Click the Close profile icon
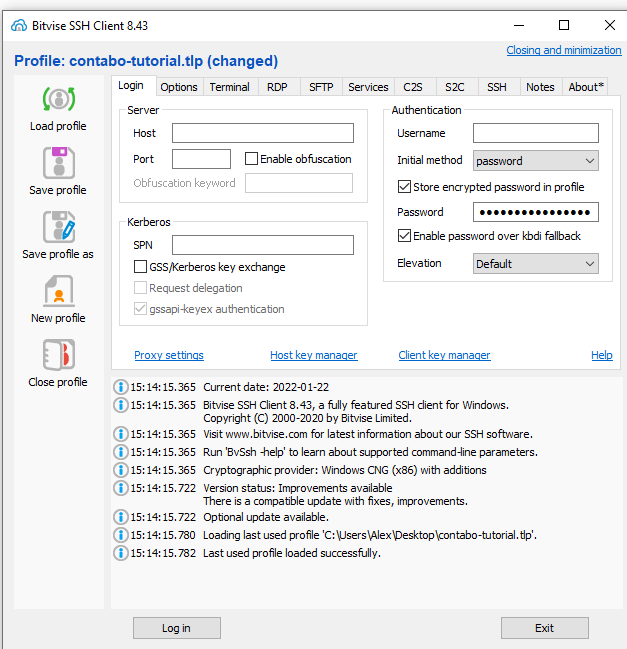This screenshot has height=649, width=627. [x=59, y=355]
